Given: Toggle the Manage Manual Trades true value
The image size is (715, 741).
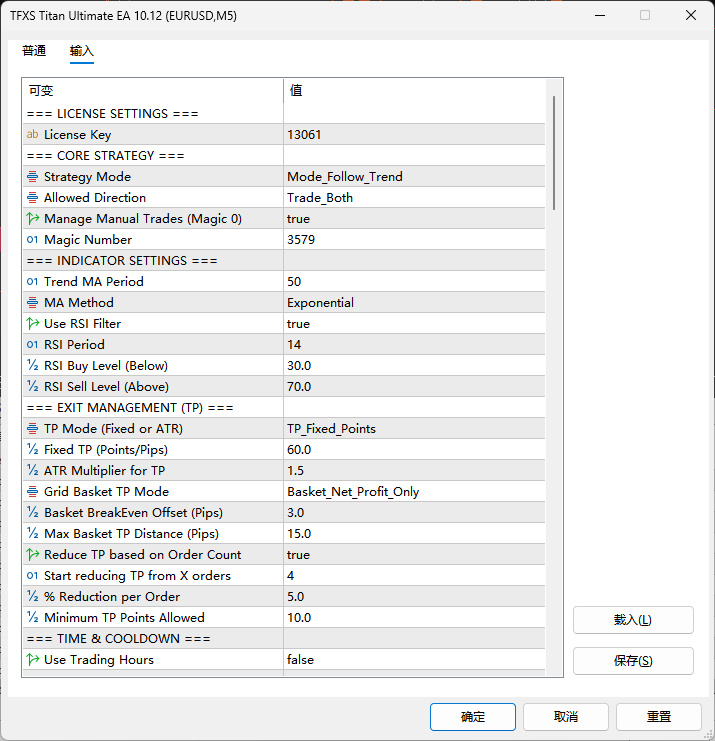Looking at the screenshot, I should (298, 219).
